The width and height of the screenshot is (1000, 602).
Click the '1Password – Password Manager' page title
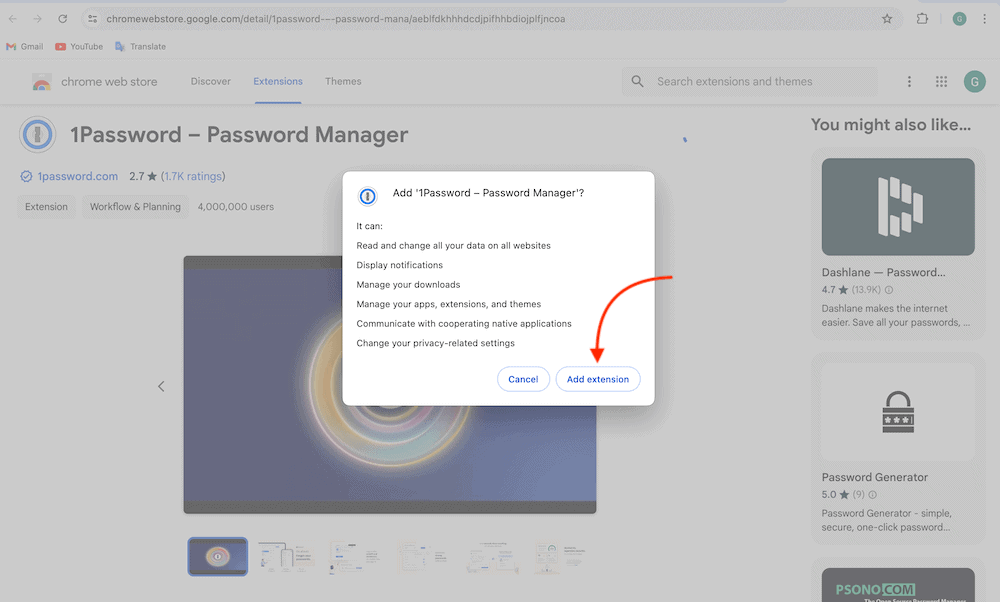coord(239,135)
